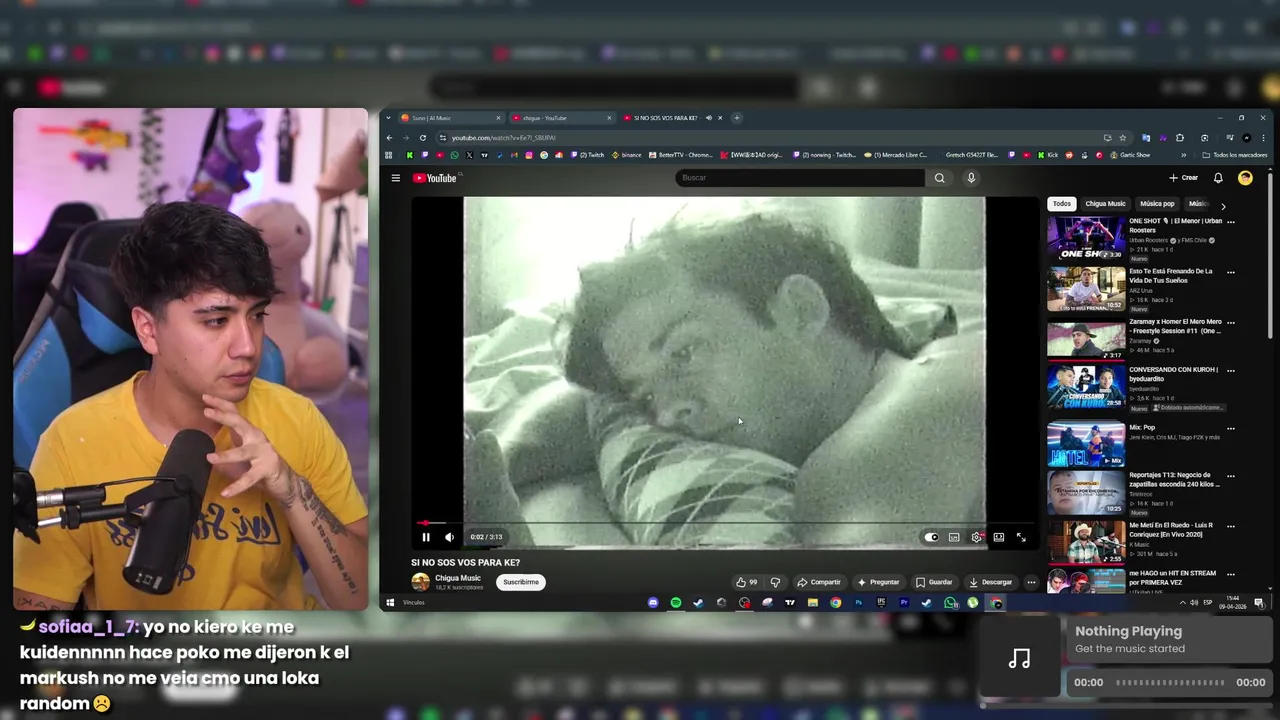Go to the YouTube home logo
The width and height of the screenshot is (1280, 720).
(434, 178)
